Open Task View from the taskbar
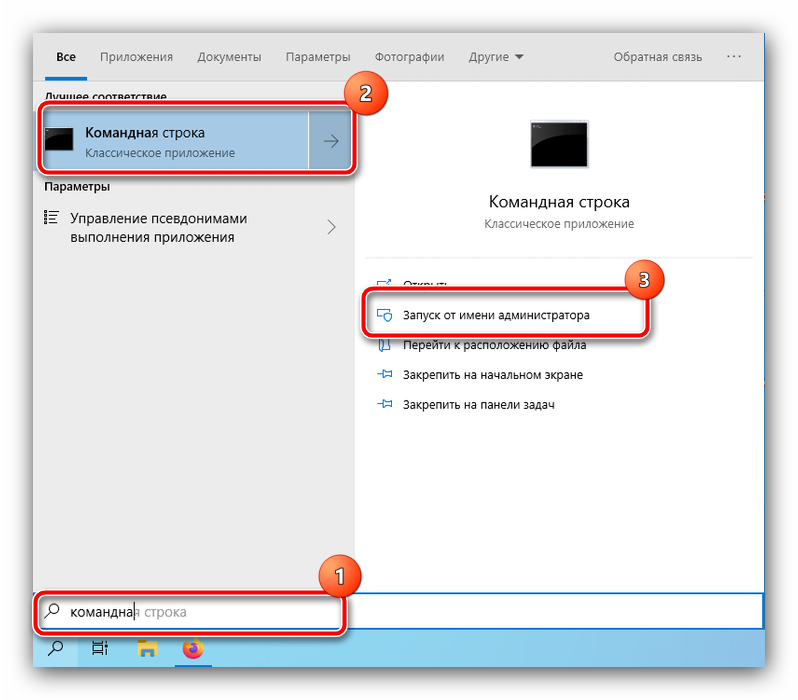Image resolution: width=798 pixels, height=700 pixels. 100,649
